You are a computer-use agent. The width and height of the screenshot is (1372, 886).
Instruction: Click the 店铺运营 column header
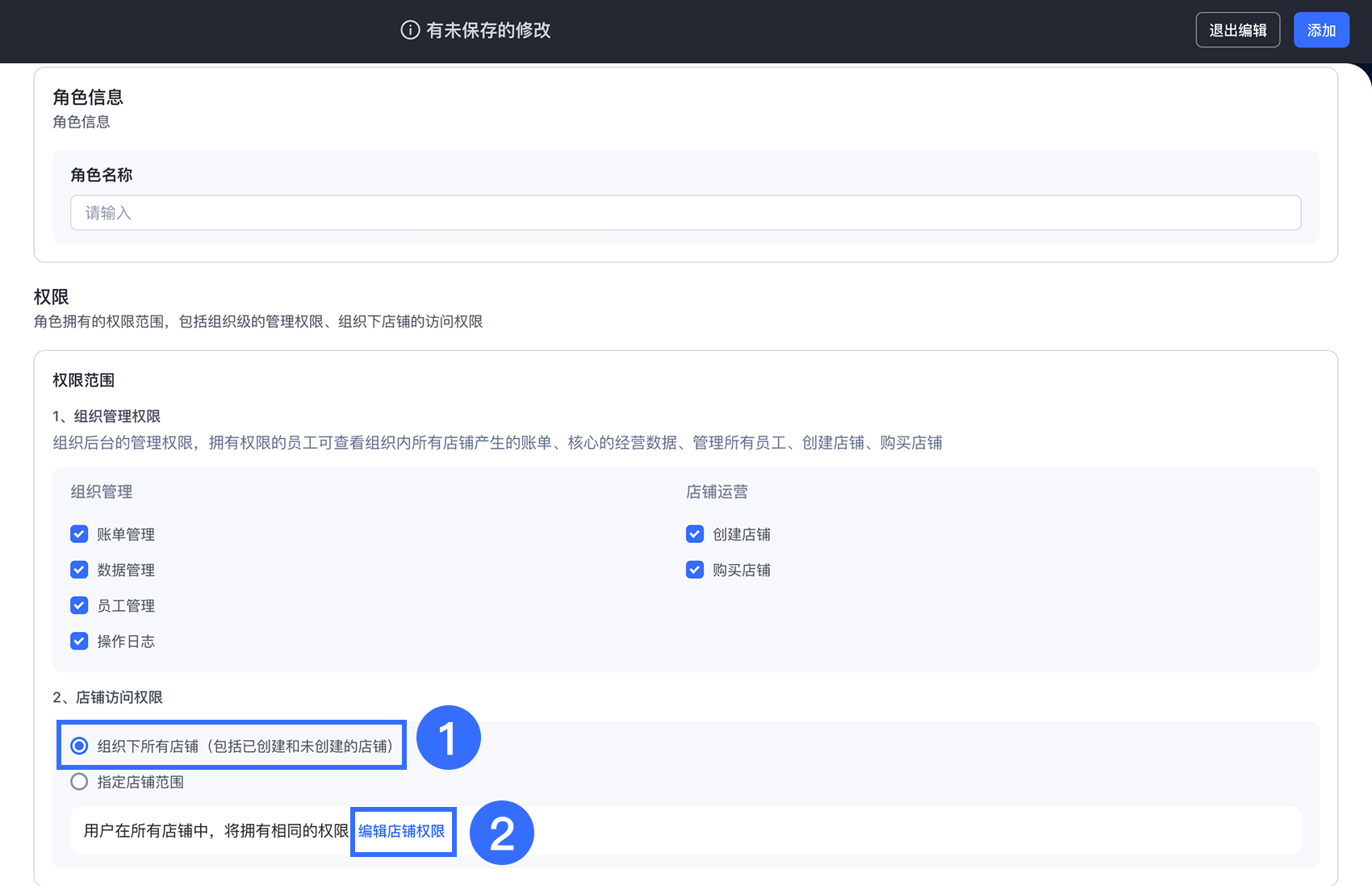point(717,492)
